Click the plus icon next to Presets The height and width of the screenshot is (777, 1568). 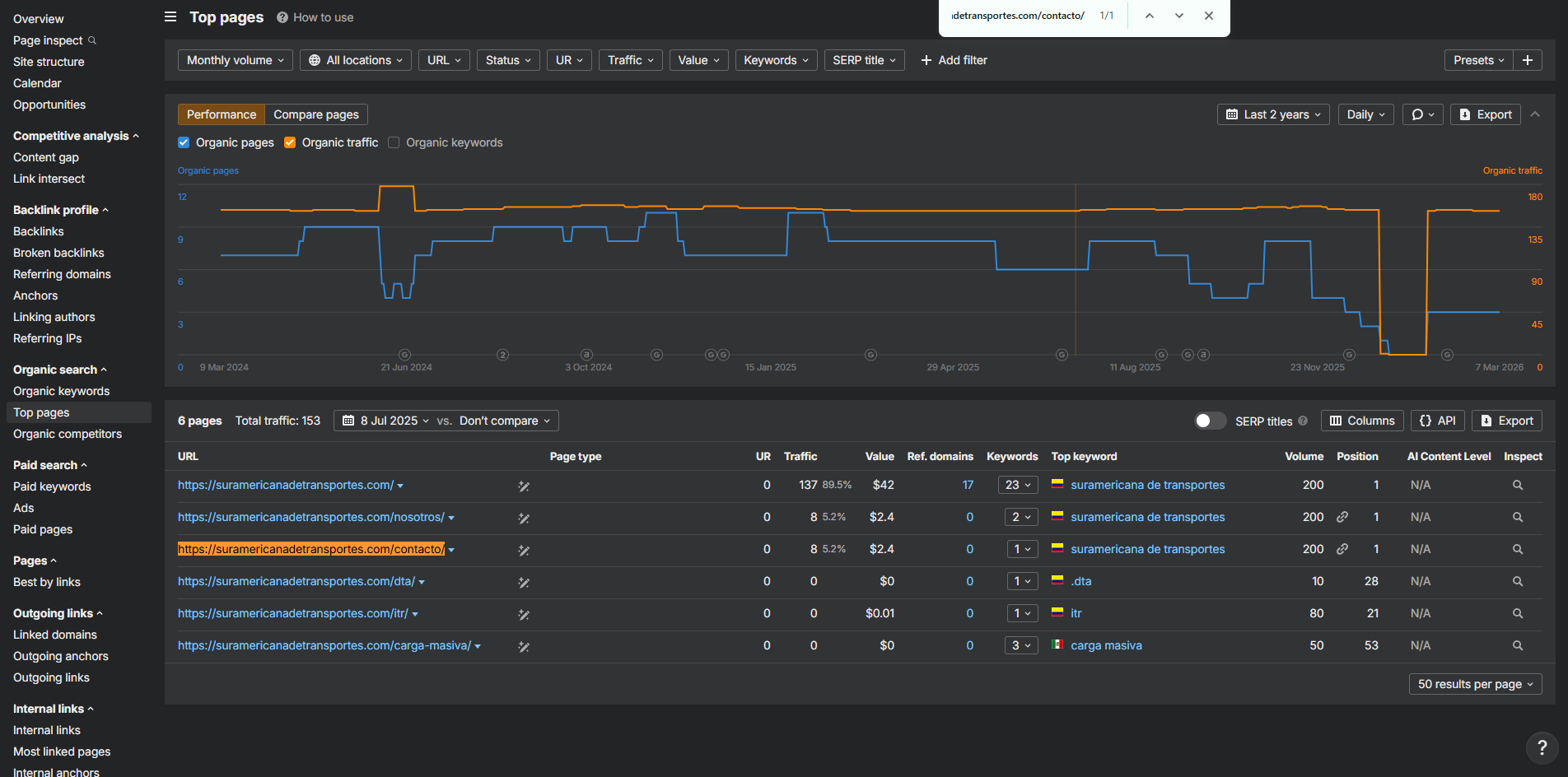(x=1528, y=60)
